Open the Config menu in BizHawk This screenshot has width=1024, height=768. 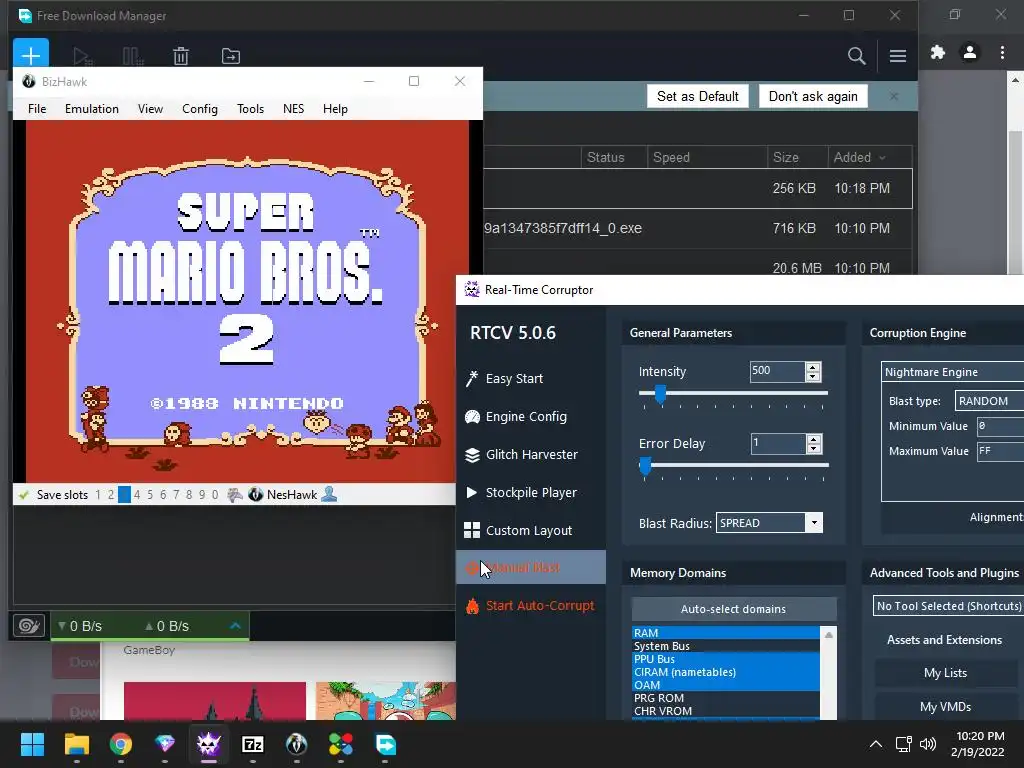click(x=200, y=109)
